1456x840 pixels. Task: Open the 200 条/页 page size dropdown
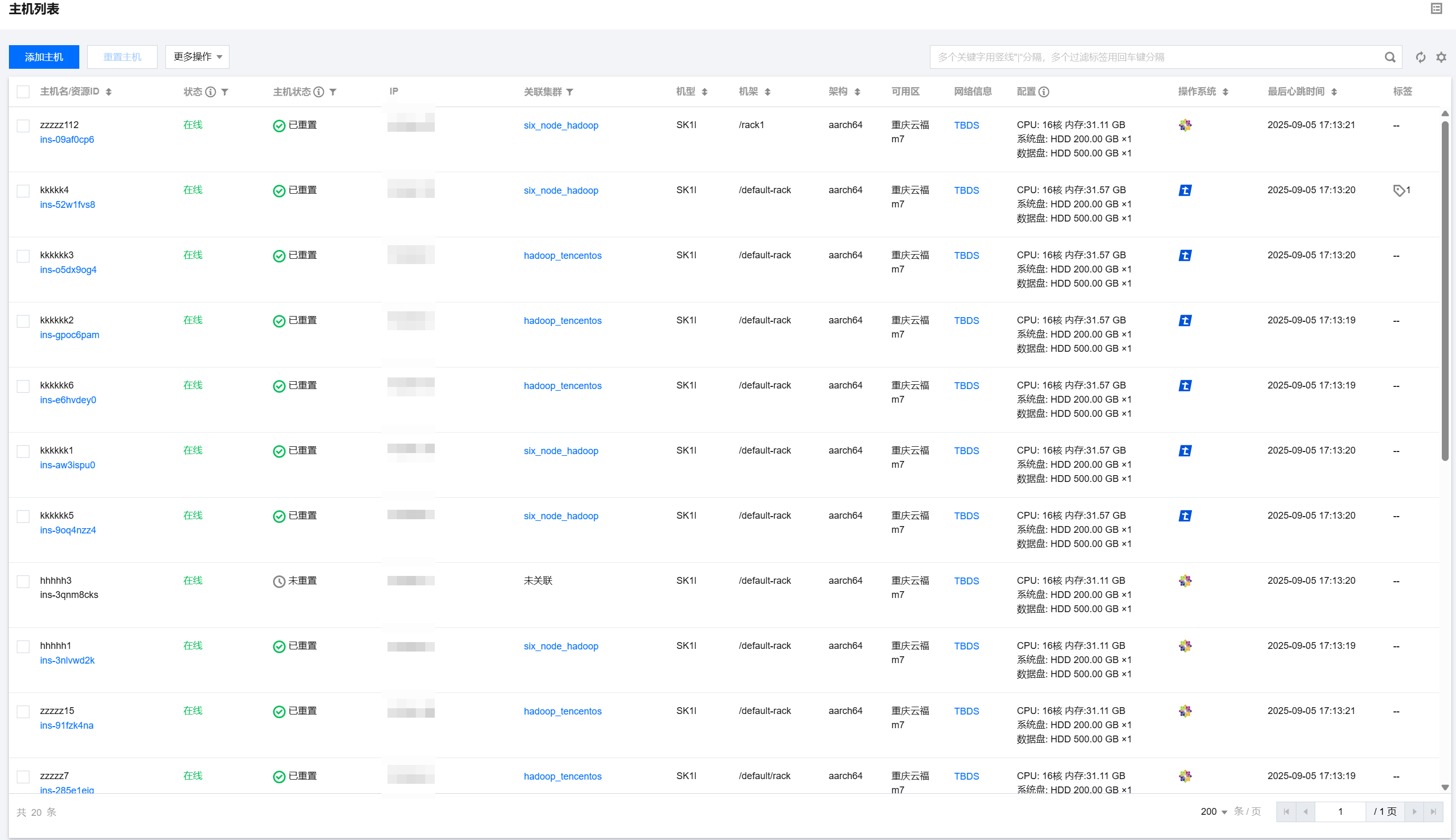[1214, 812]
